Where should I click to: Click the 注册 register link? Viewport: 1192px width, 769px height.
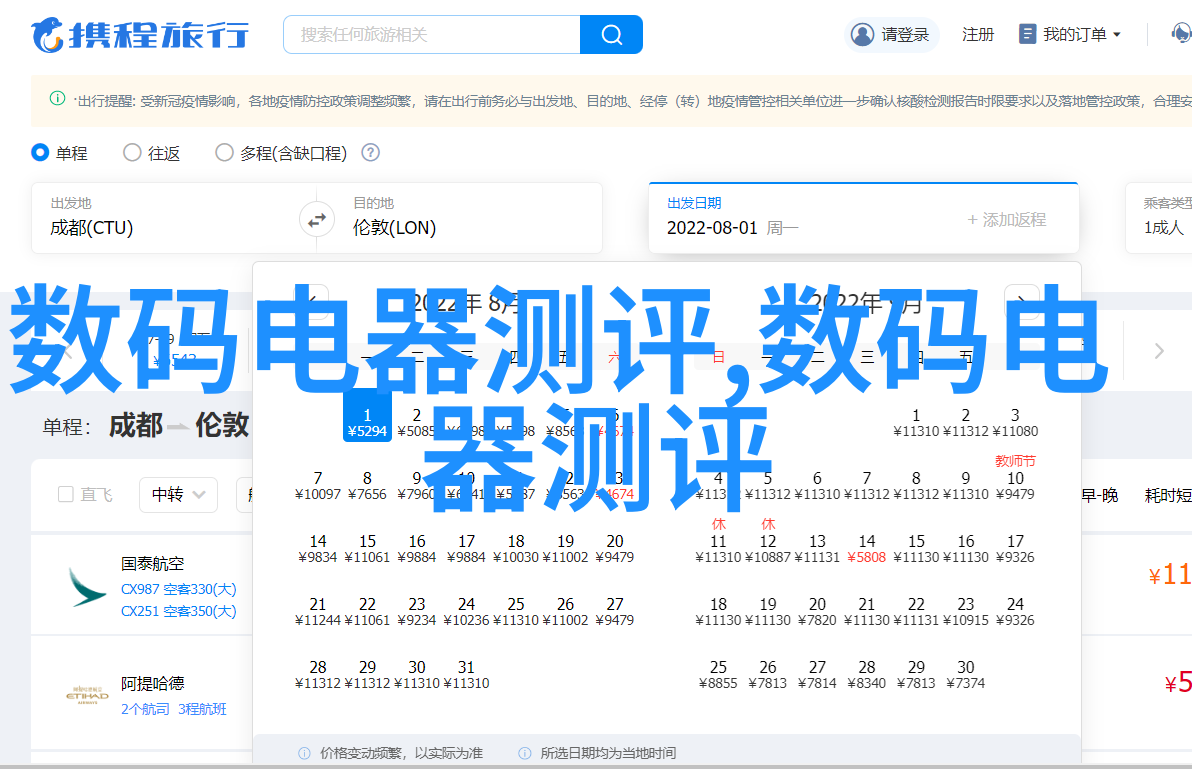pyautogui.click(x=978, y=34)
